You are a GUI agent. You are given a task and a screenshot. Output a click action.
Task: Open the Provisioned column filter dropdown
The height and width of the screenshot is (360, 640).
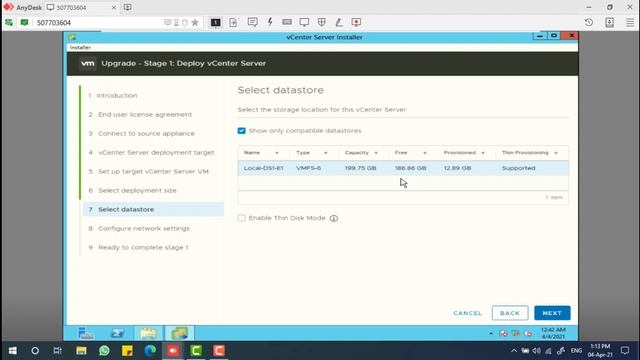click(x=483, y=153)
